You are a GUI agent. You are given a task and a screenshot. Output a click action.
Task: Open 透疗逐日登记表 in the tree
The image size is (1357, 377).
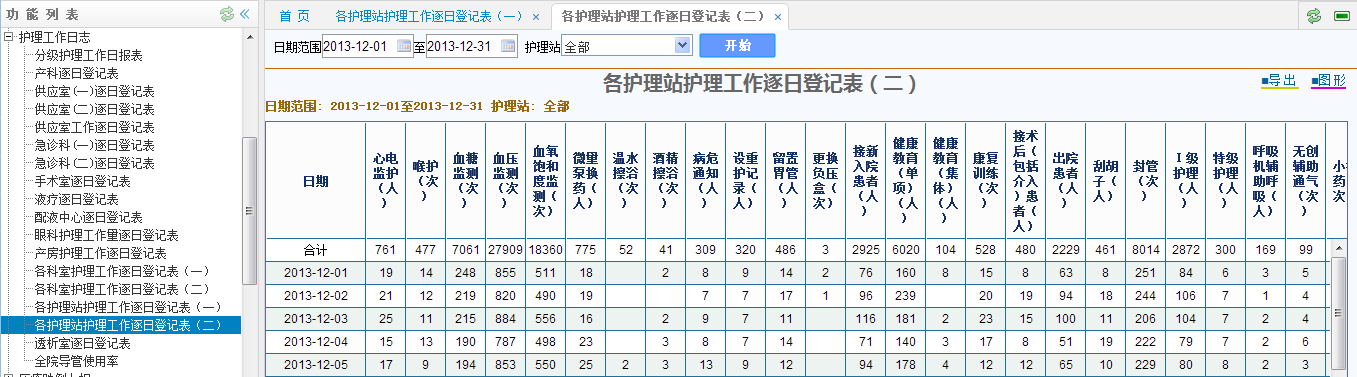[76, 199]
